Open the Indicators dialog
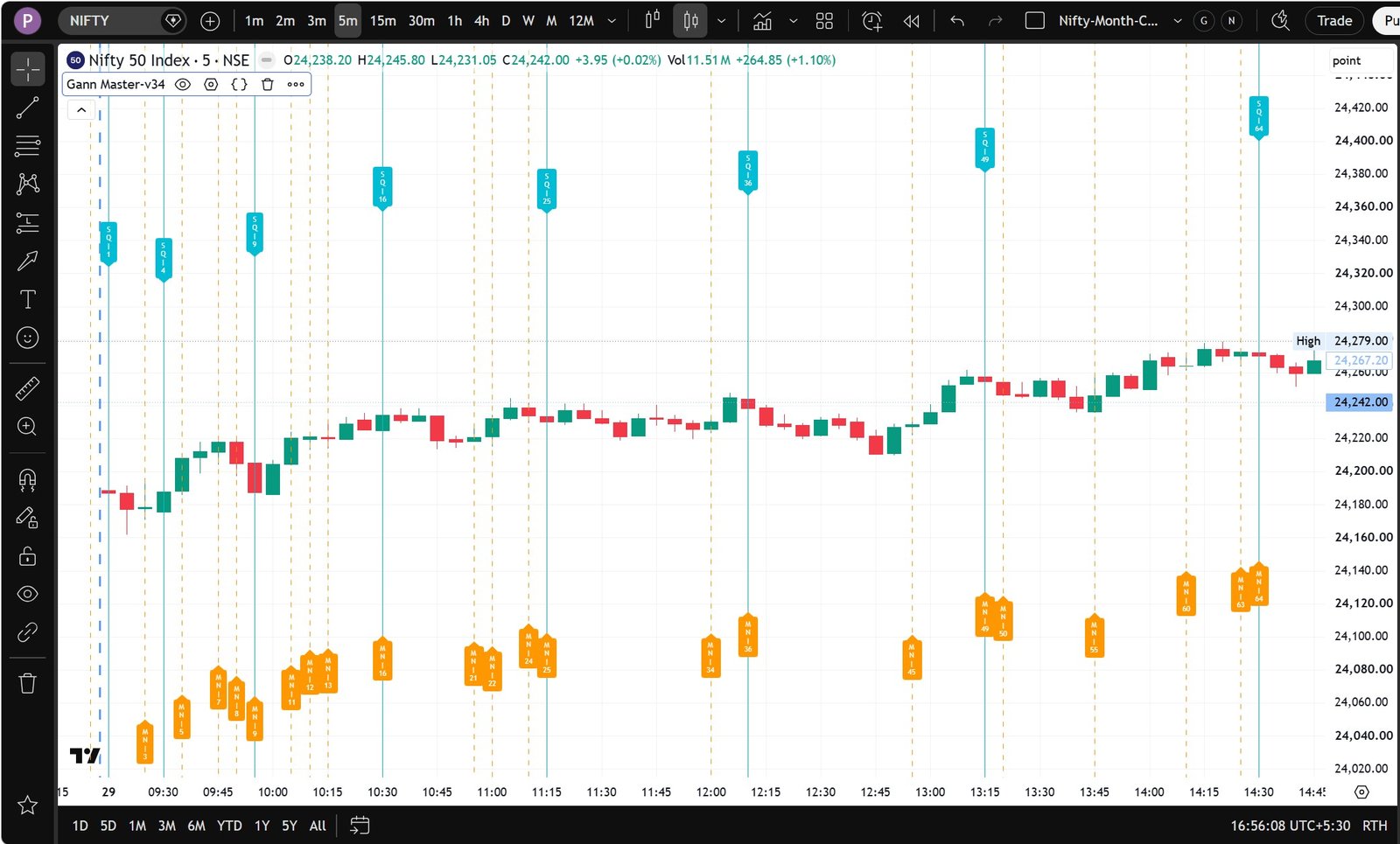The width and height of the screenshot is (1400, 844). pyautogui.click(x=763, y=20)
